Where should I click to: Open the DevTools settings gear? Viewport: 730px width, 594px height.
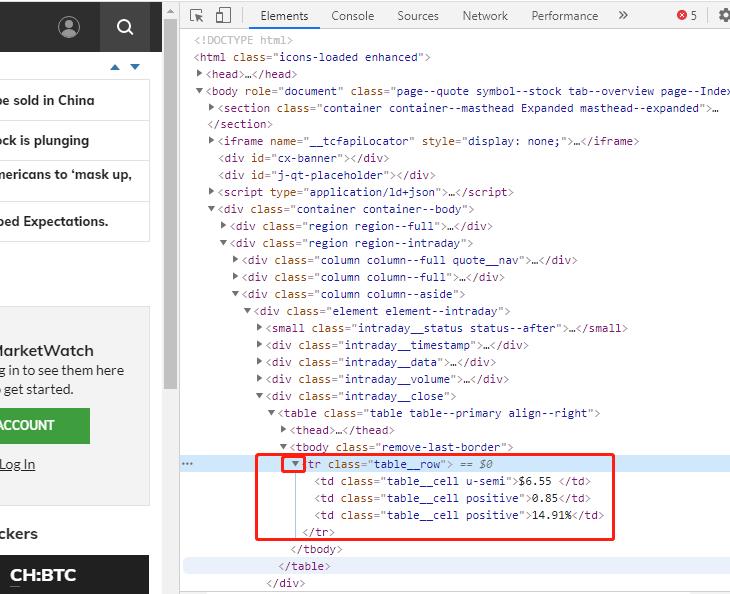pos(723,16)
